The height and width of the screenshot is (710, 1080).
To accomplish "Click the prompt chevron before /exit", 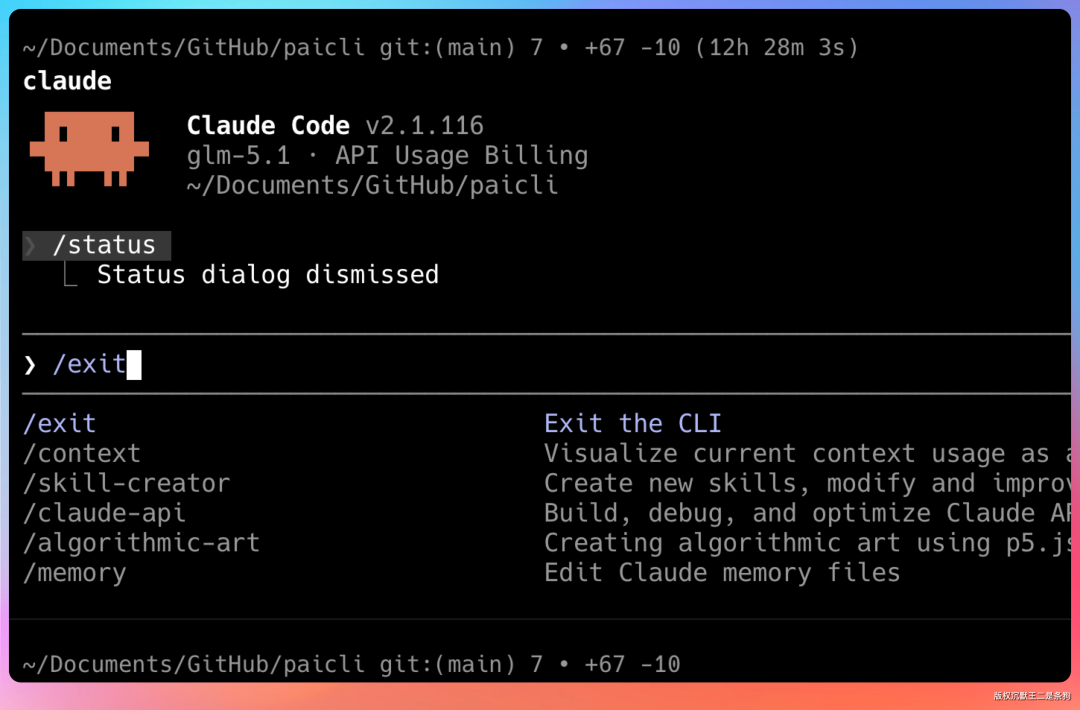I will [29, 364].
